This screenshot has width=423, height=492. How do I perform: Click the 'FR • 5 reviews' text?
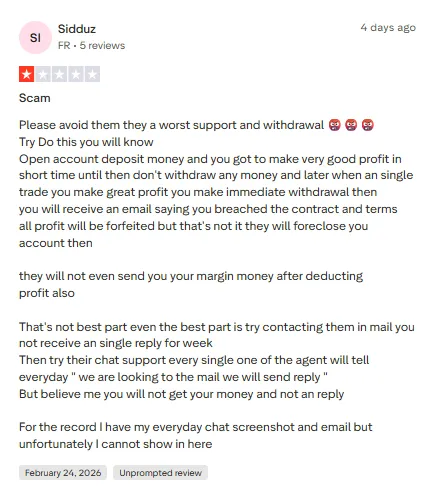coord(91,45)
